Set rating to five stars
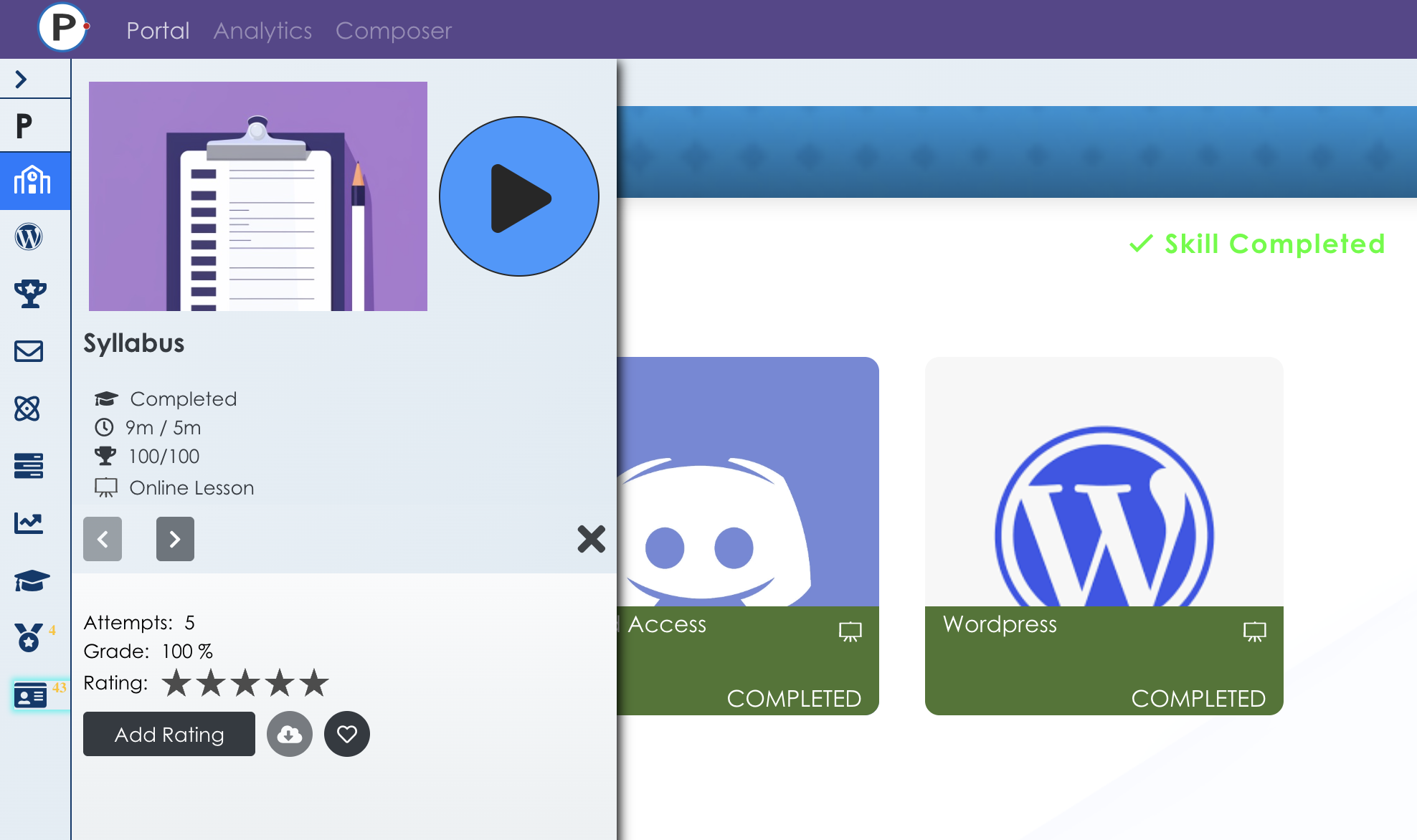 coord(314,683)
